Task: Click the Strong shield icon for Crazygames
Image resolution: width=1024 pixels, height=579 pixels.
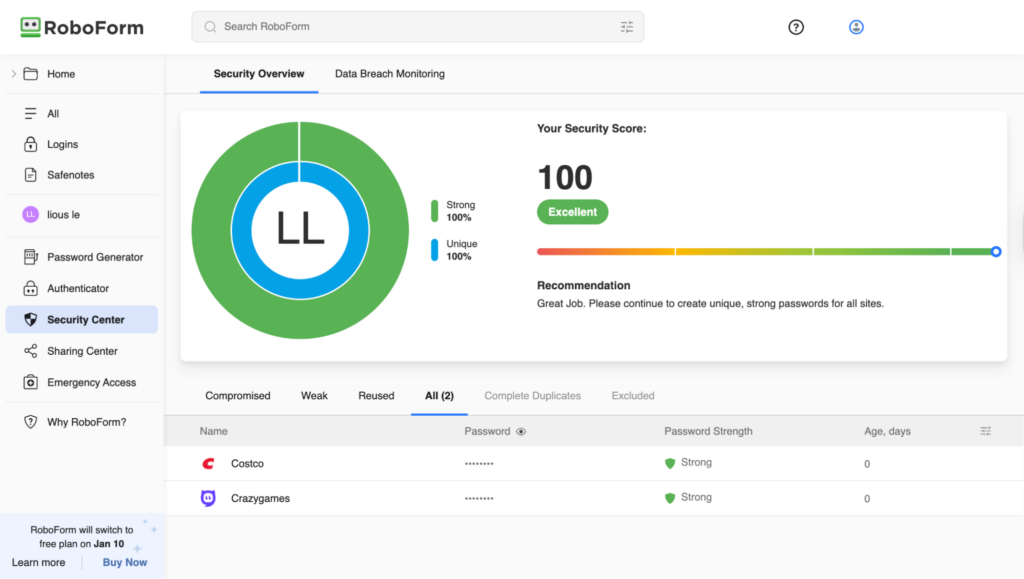Action: (669, 497)
